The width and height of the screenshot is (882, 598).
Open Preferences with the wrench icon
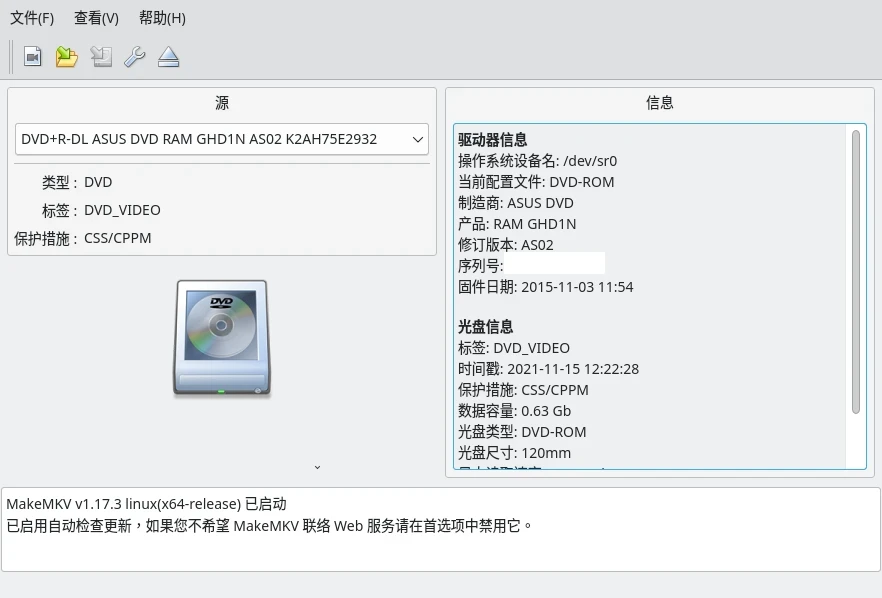[x=135, y=57]
